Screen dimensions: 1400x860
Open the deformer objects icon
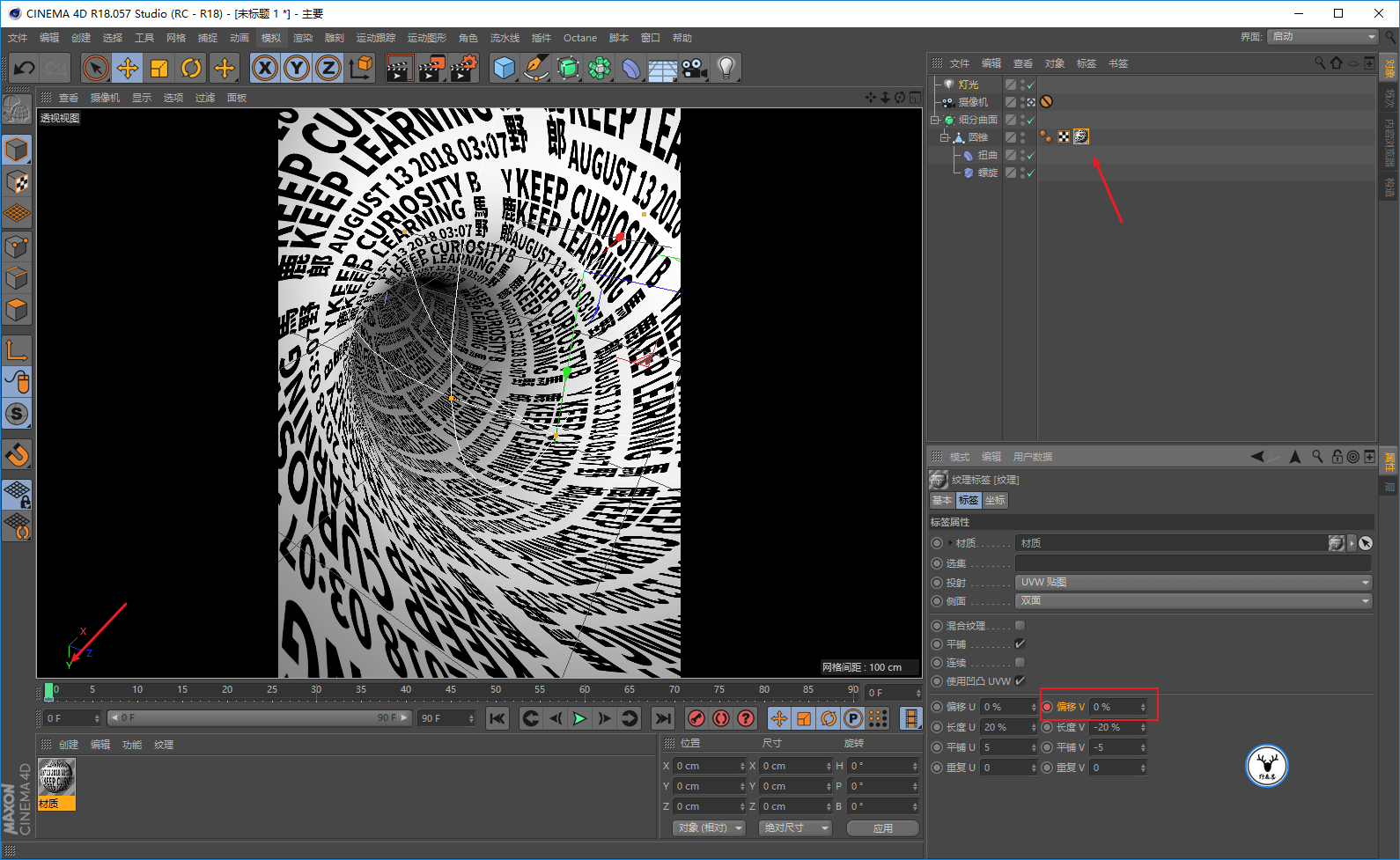click(x=631, y=68)
